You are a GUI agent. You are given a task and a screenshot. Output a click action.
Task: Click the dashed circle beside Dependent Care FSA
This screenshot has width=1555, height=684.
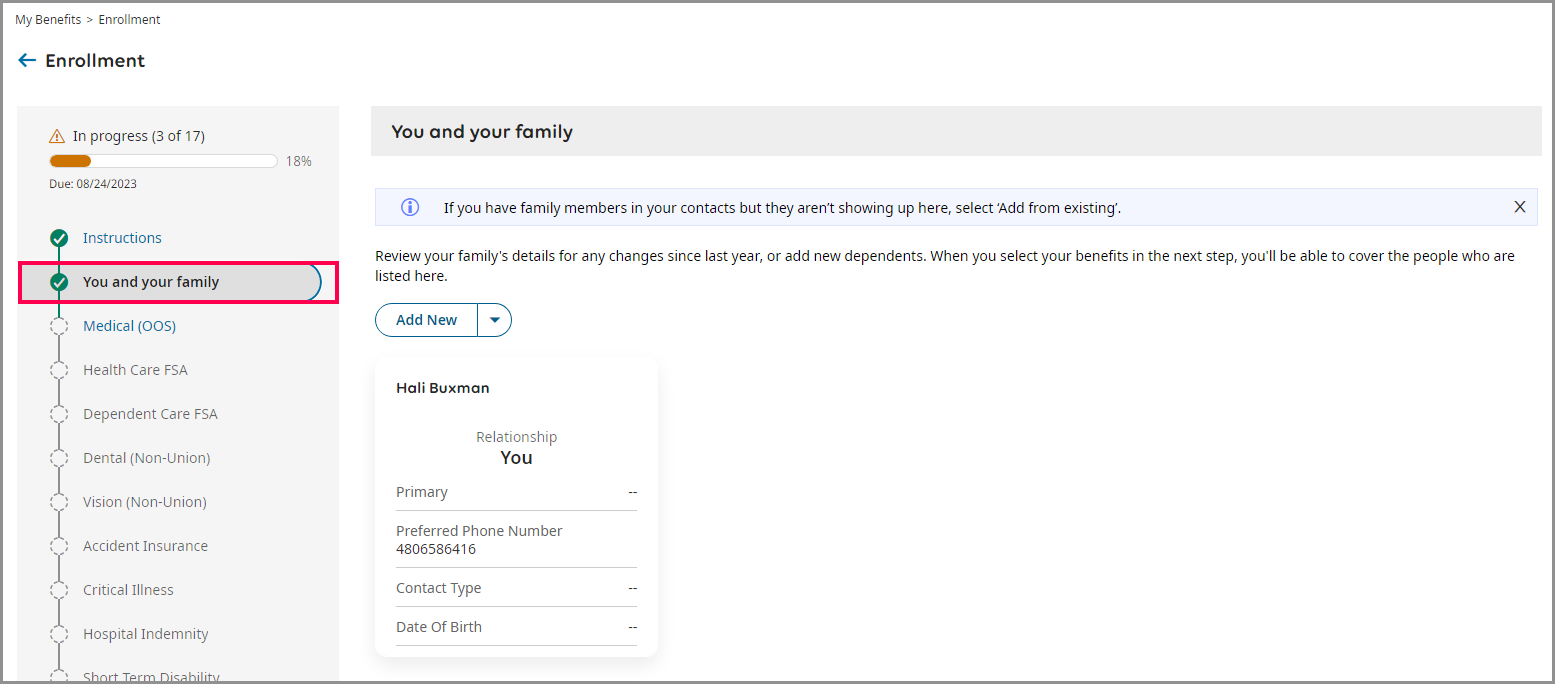[59, 414]
